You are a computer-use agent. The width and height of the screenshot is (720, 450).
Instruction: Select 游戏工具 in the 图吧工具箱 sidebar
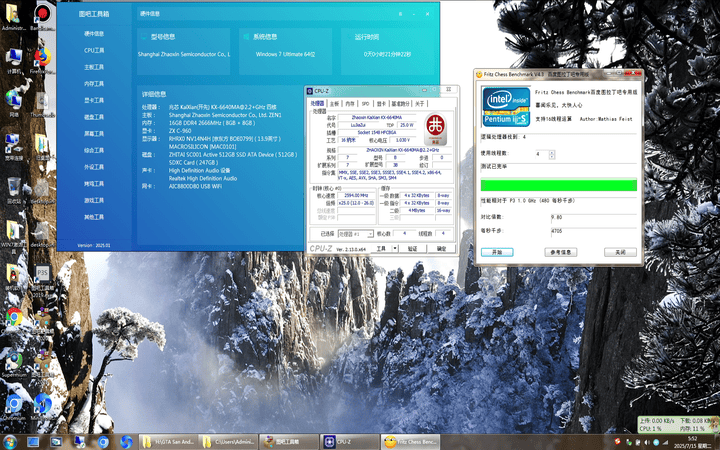click(x=94, y=200)
